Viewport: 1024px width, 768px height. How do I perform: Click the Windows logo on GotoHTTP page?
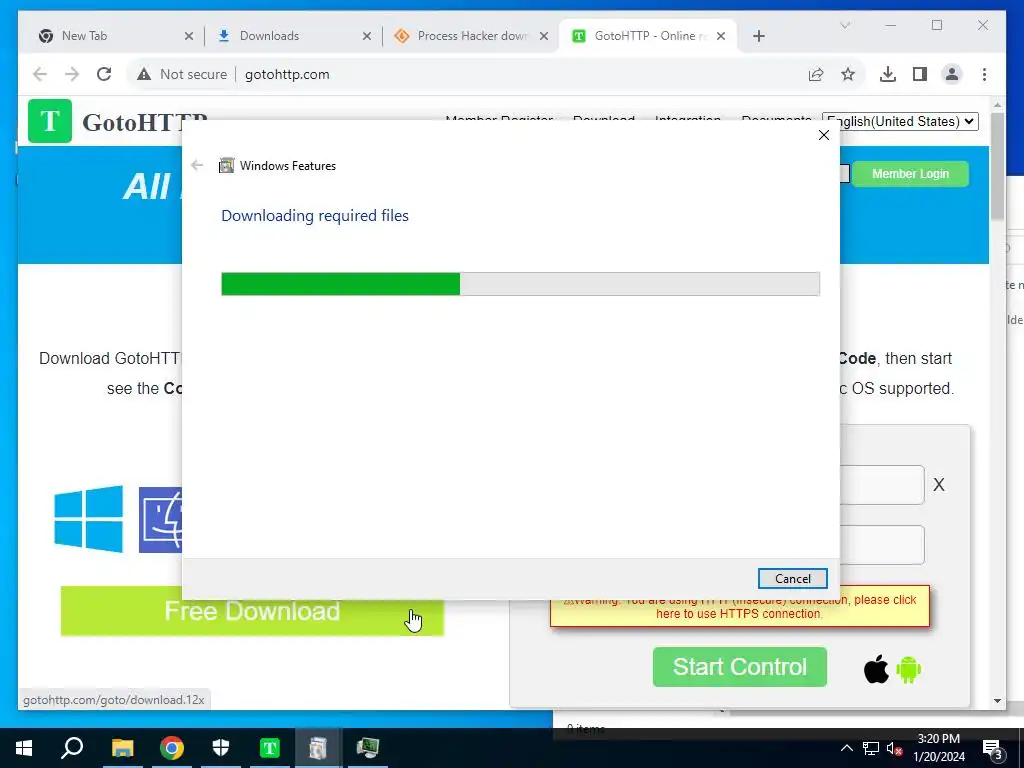pyautogui.click(x=88, y=519)
